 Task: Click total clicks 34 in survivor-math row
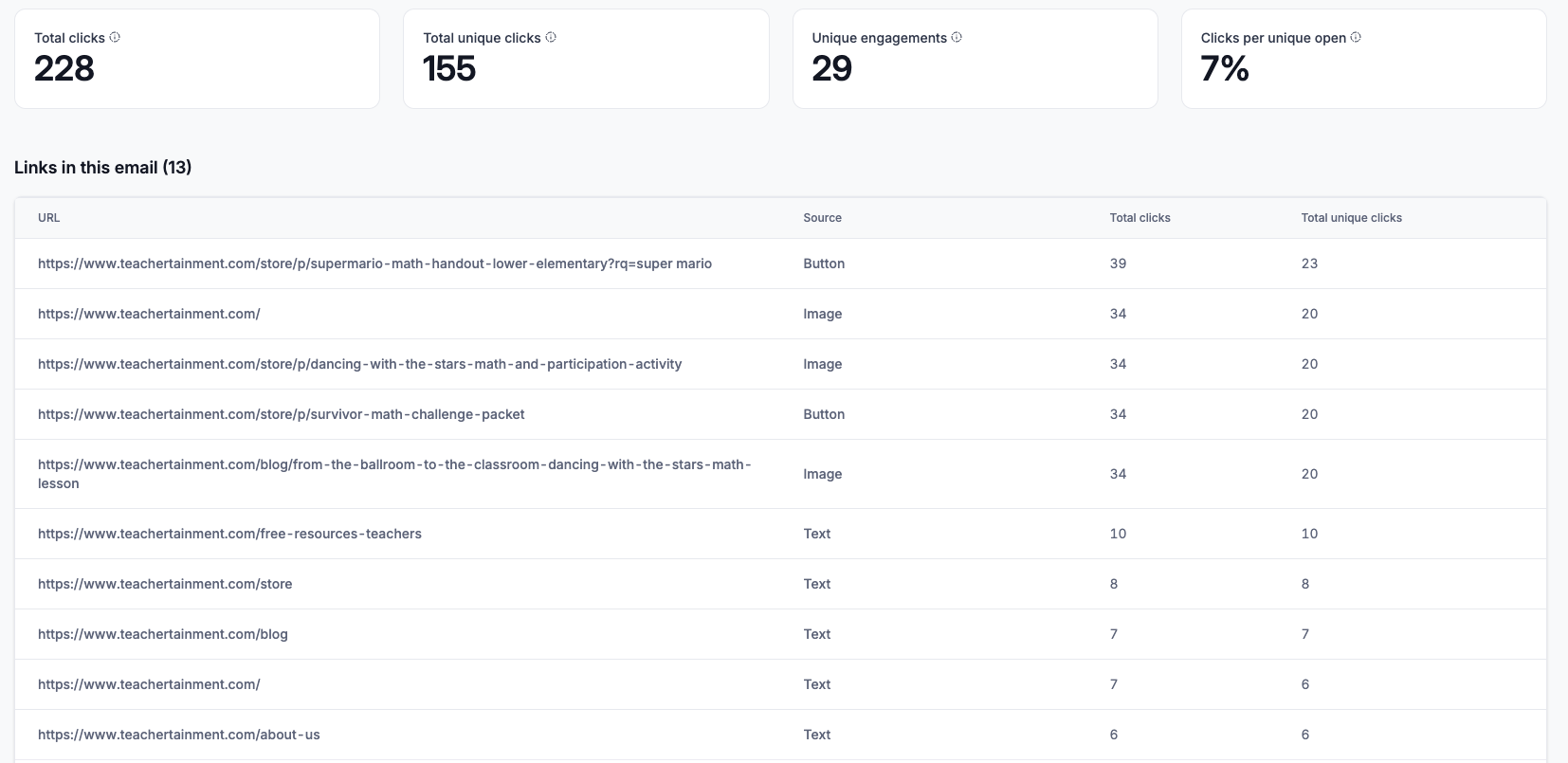click(x=1119, y=414)
